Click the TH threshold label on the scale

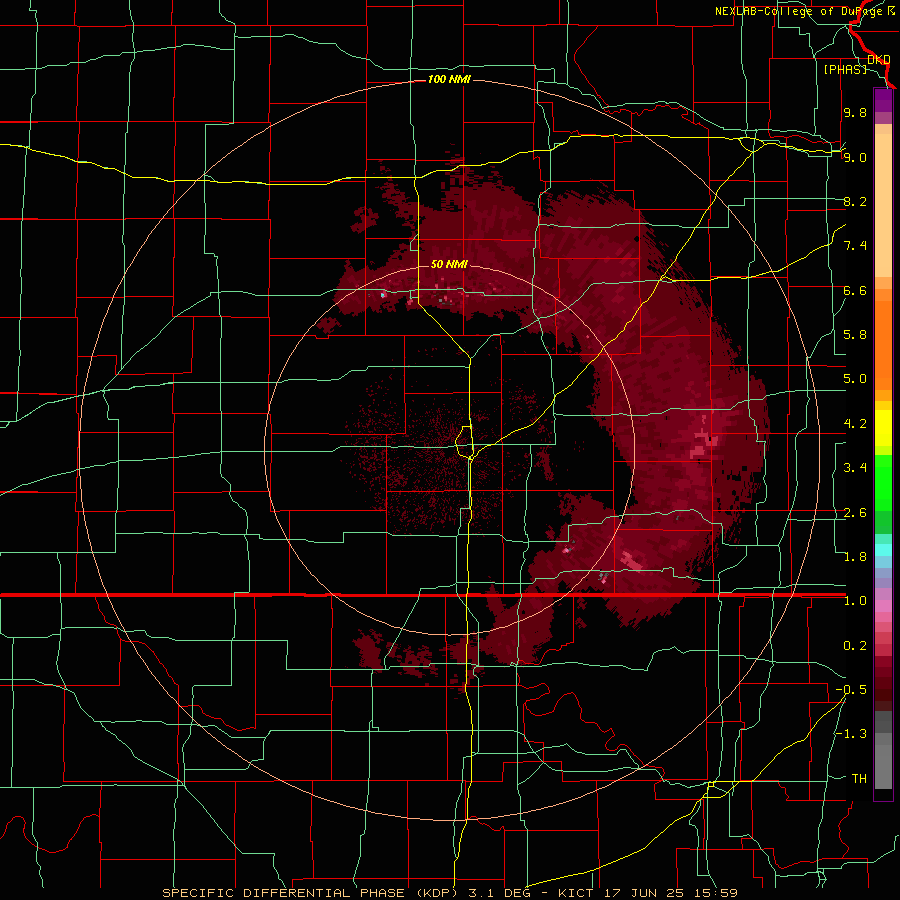859,779
